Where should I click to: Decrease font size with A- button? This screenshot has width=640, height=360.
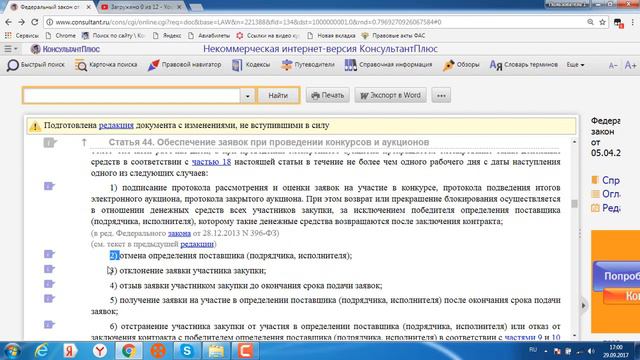click(613, 65)
